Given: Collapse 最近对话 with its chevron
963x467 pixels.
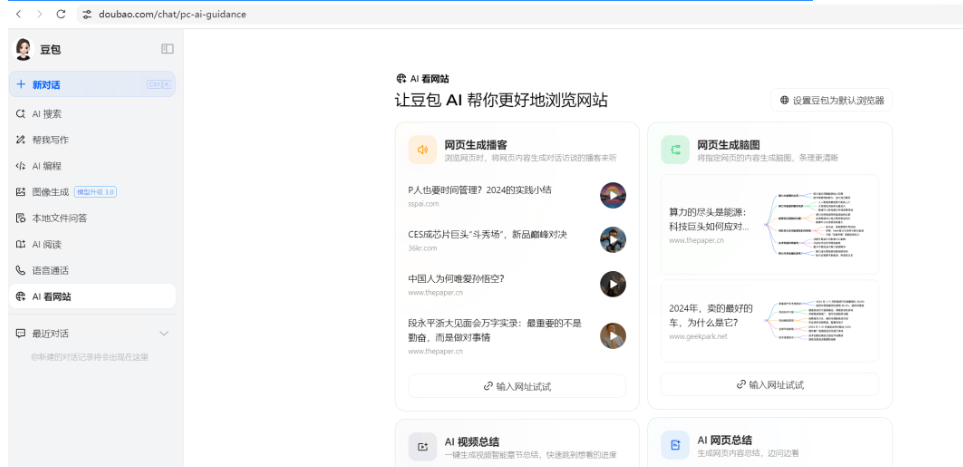Looking at the screenshot, I should (164, 334).
